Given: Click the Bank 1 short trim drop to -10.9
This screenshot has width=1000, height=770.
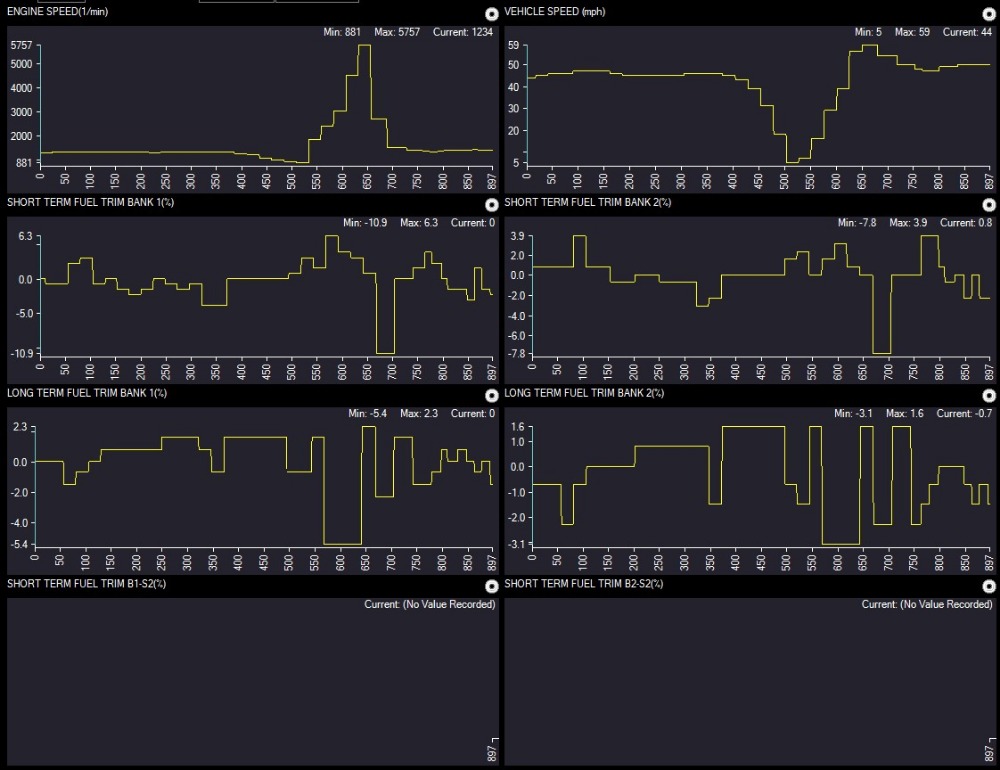Looking at the screenshot, I should [385, 353].
